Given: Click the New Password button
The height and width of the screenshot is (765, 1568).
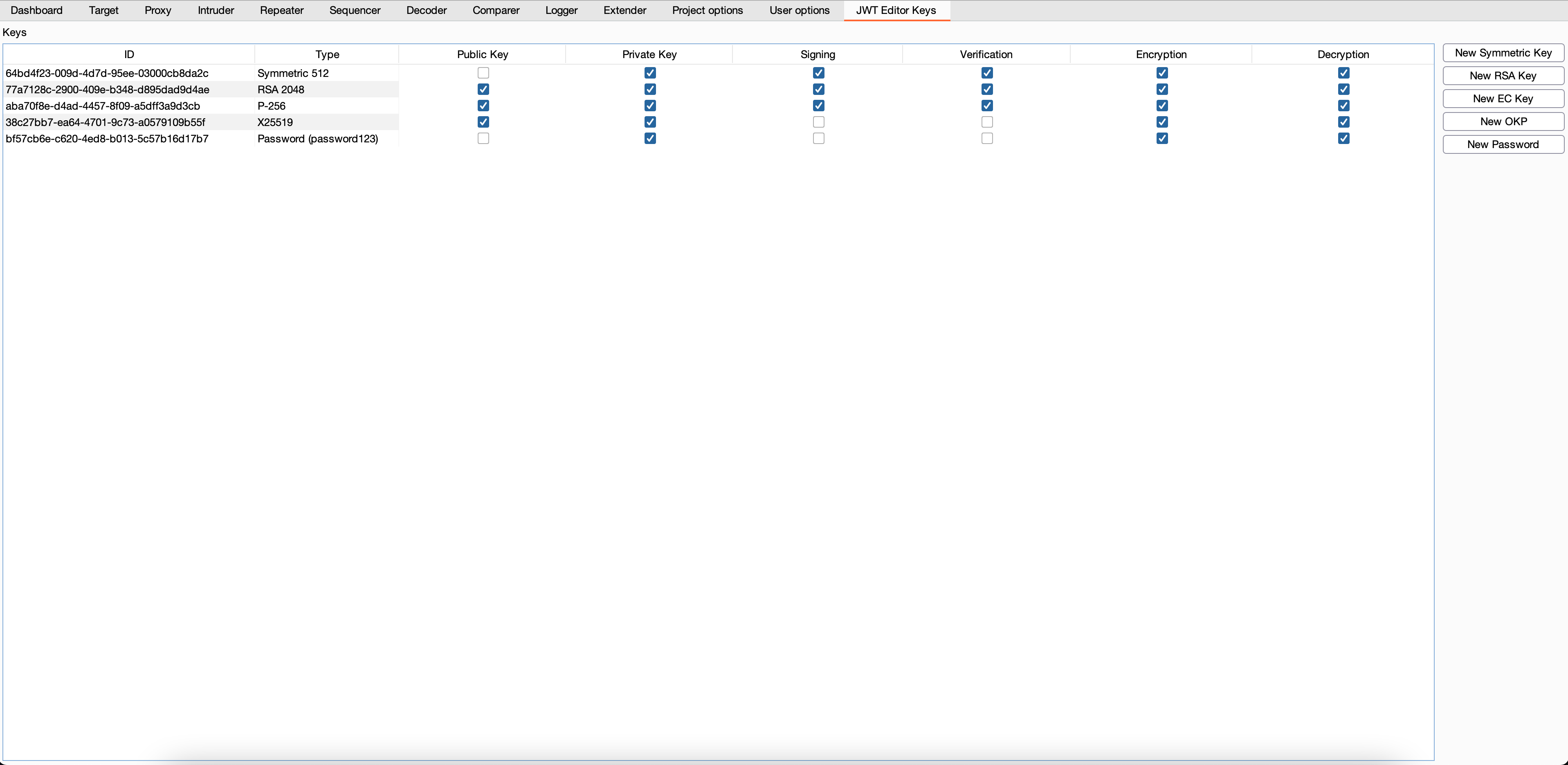Looking at the screenshot, I should click(x=1503, y=144).
